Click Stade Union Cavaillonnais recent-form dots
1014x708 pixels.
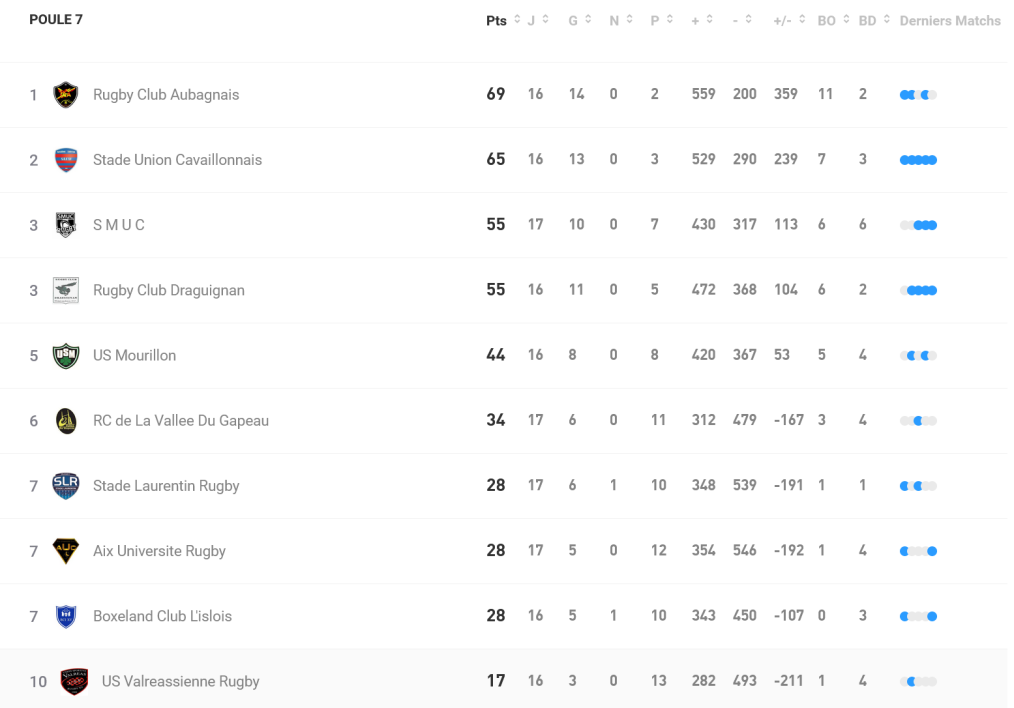[918, 160]
